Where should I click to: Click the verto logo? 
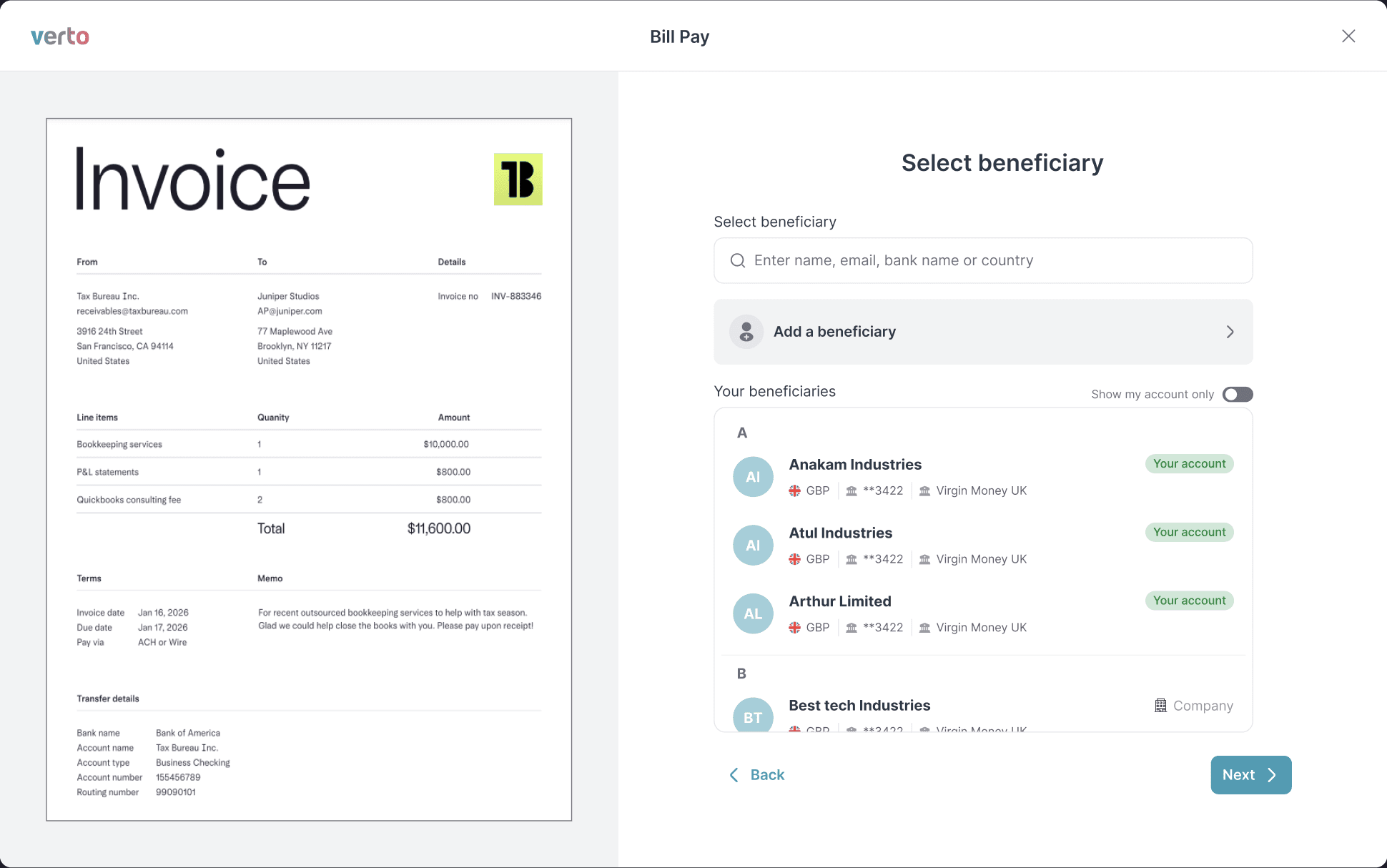60,36
